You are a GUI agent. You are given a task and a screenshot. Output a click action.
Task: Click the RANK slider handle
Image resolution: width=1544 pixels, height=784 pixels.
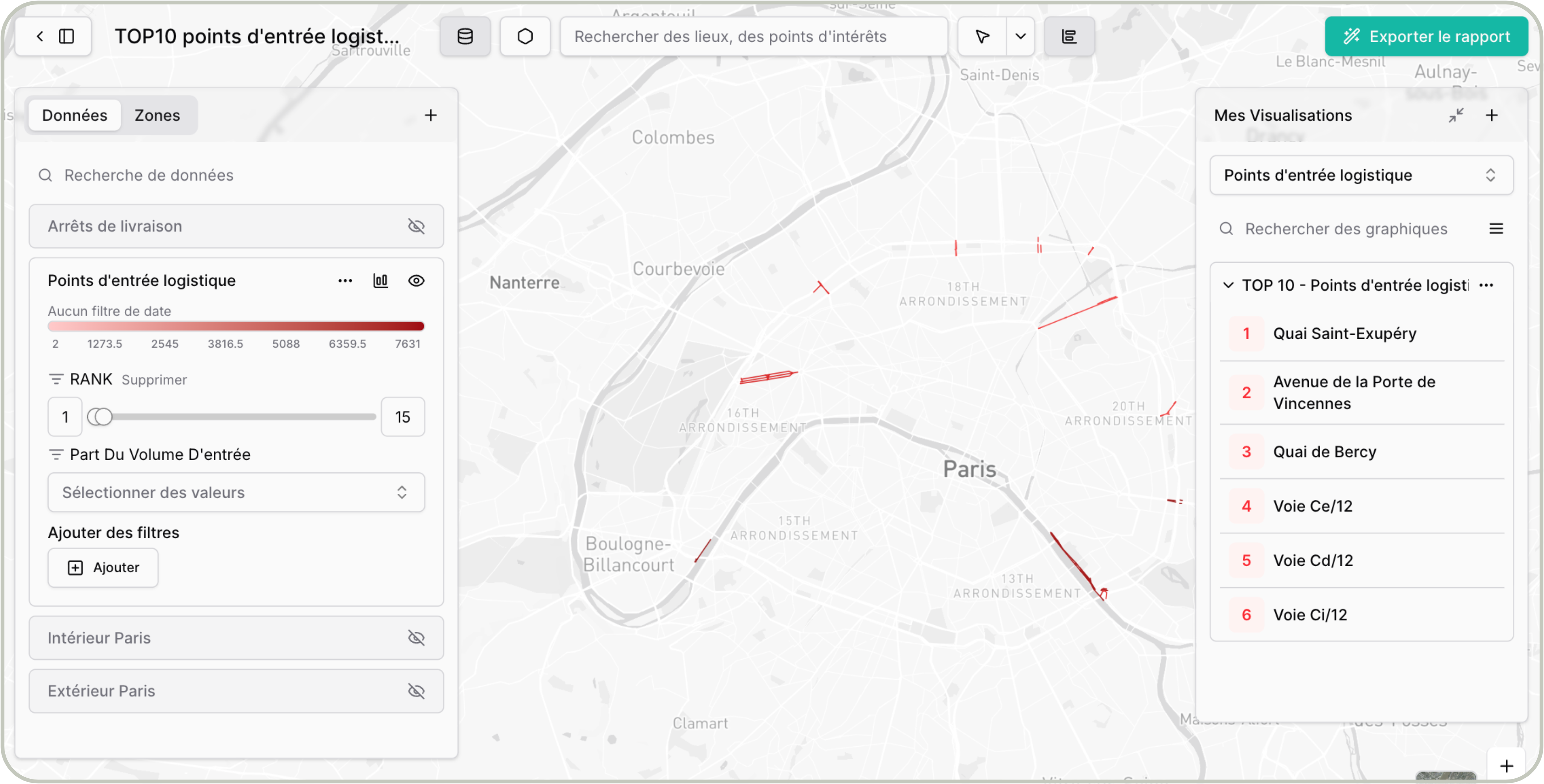coord(101,416)
